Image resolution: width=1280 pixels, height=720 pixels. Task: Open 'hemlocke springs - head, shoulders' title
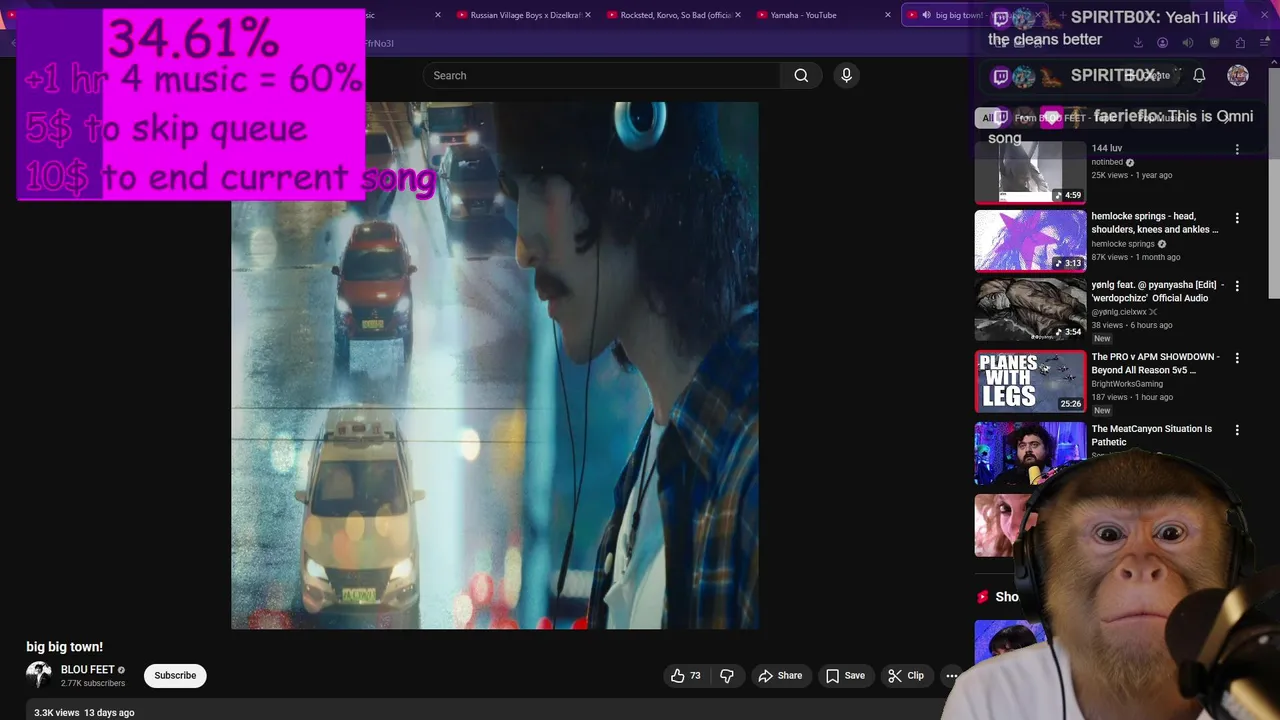[x=1155, y=223]
